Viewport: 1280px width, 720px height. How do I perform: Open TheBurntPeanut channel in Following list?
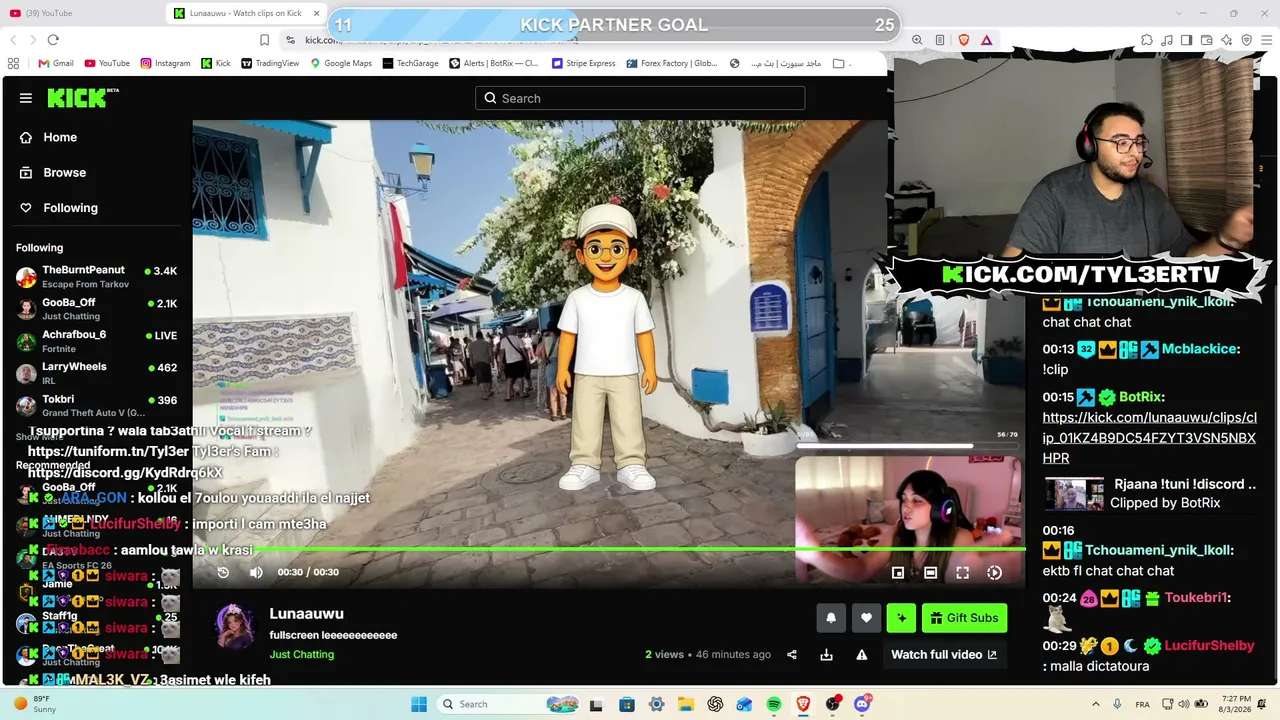click(x=97, y=276)
